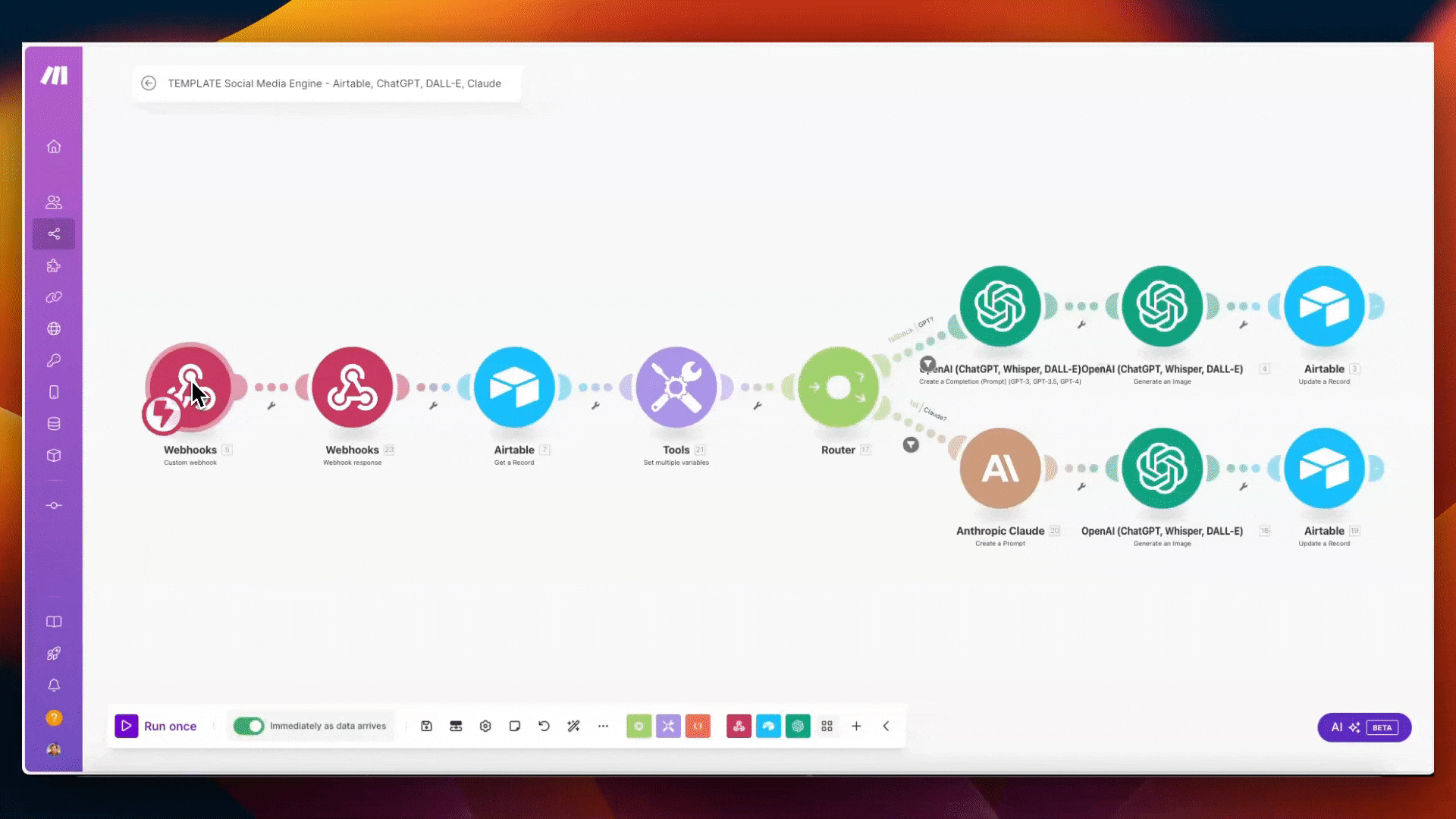Open the Make logo home link
This screenshot has width=1456, height=819.
point(54,75)
